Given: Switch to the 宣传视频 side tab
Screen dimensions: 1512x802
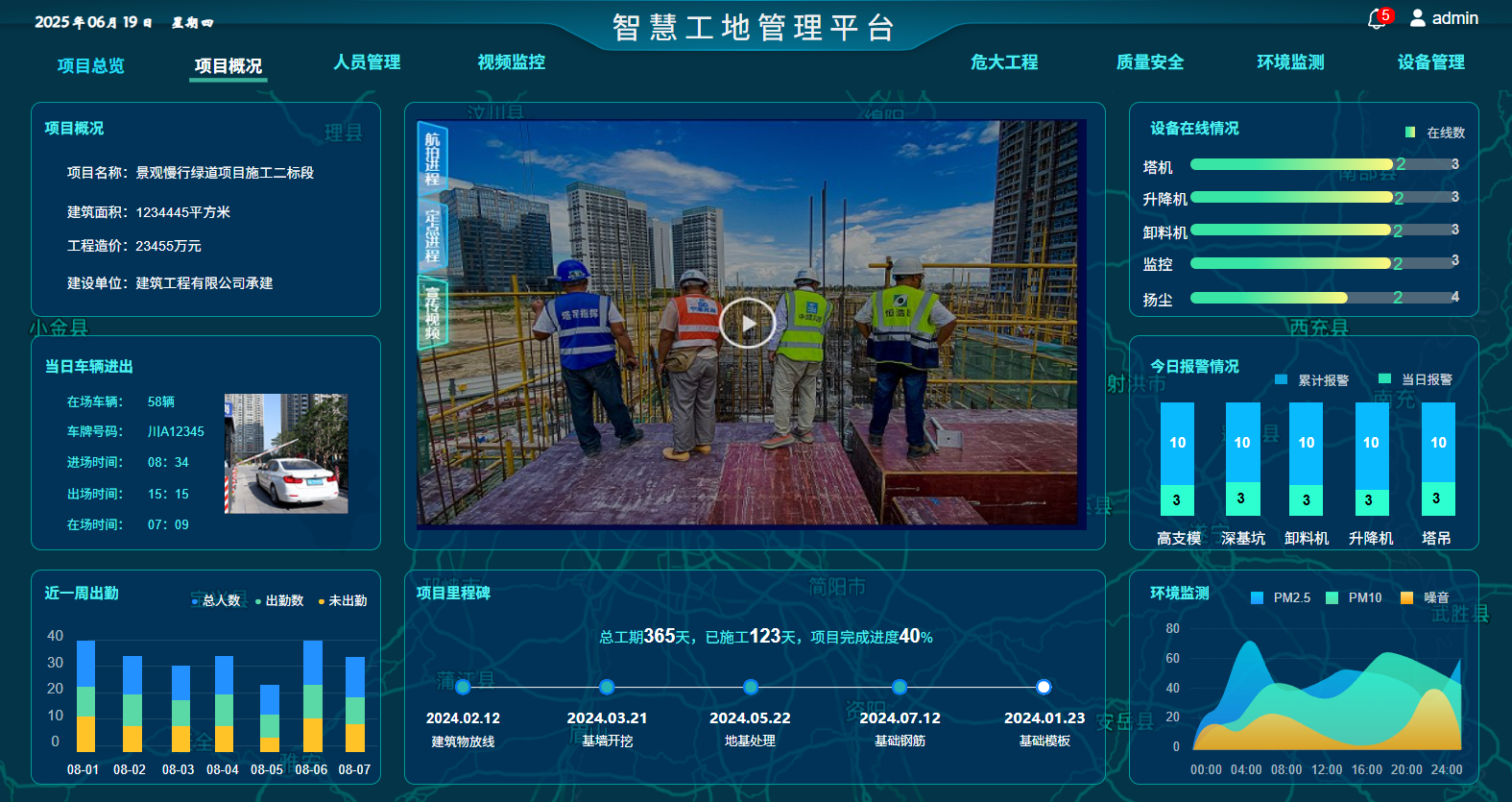Looking at the screenshot, I should (432, 312).
